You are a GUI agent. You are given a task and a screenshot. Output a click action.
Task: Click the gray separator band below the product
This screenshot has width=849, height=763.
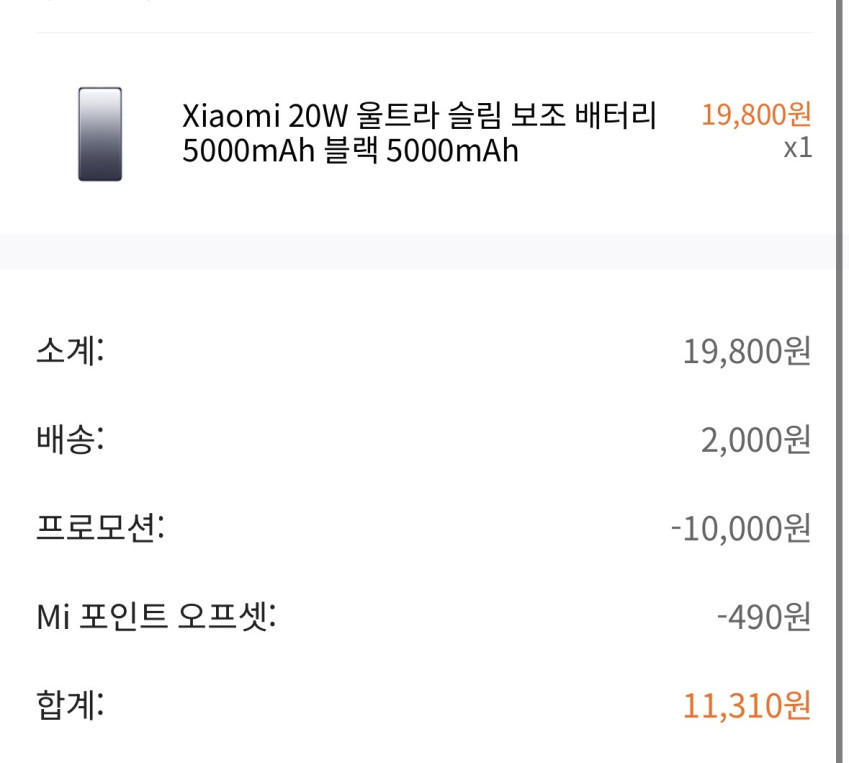point(420,251)
